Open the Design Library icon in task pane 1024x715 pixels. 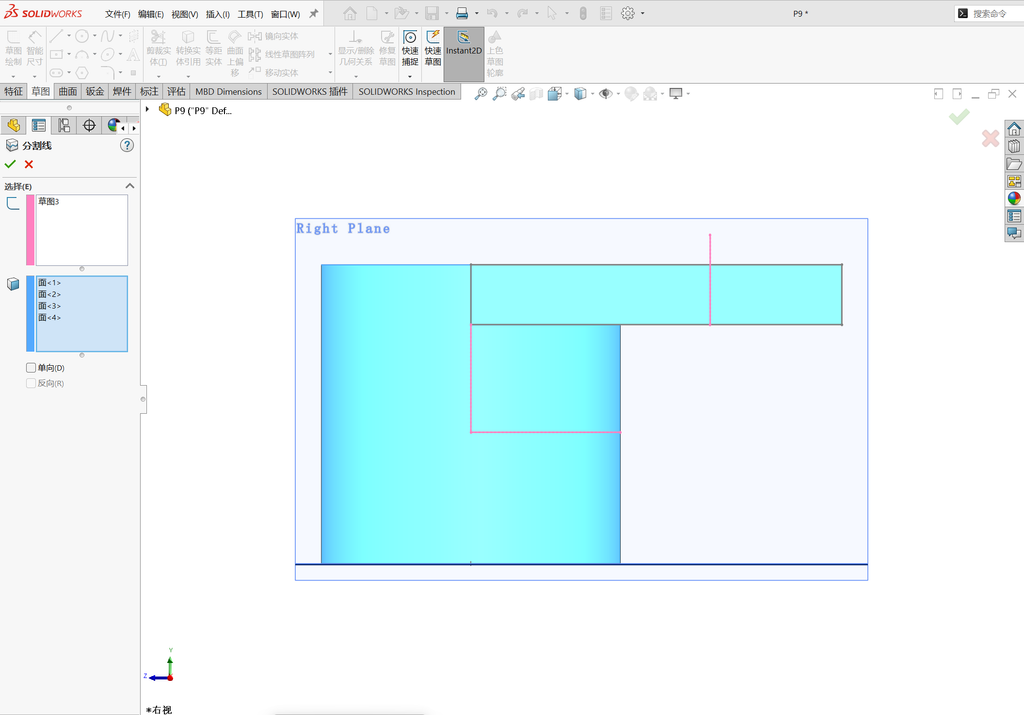click(1014, 146)
